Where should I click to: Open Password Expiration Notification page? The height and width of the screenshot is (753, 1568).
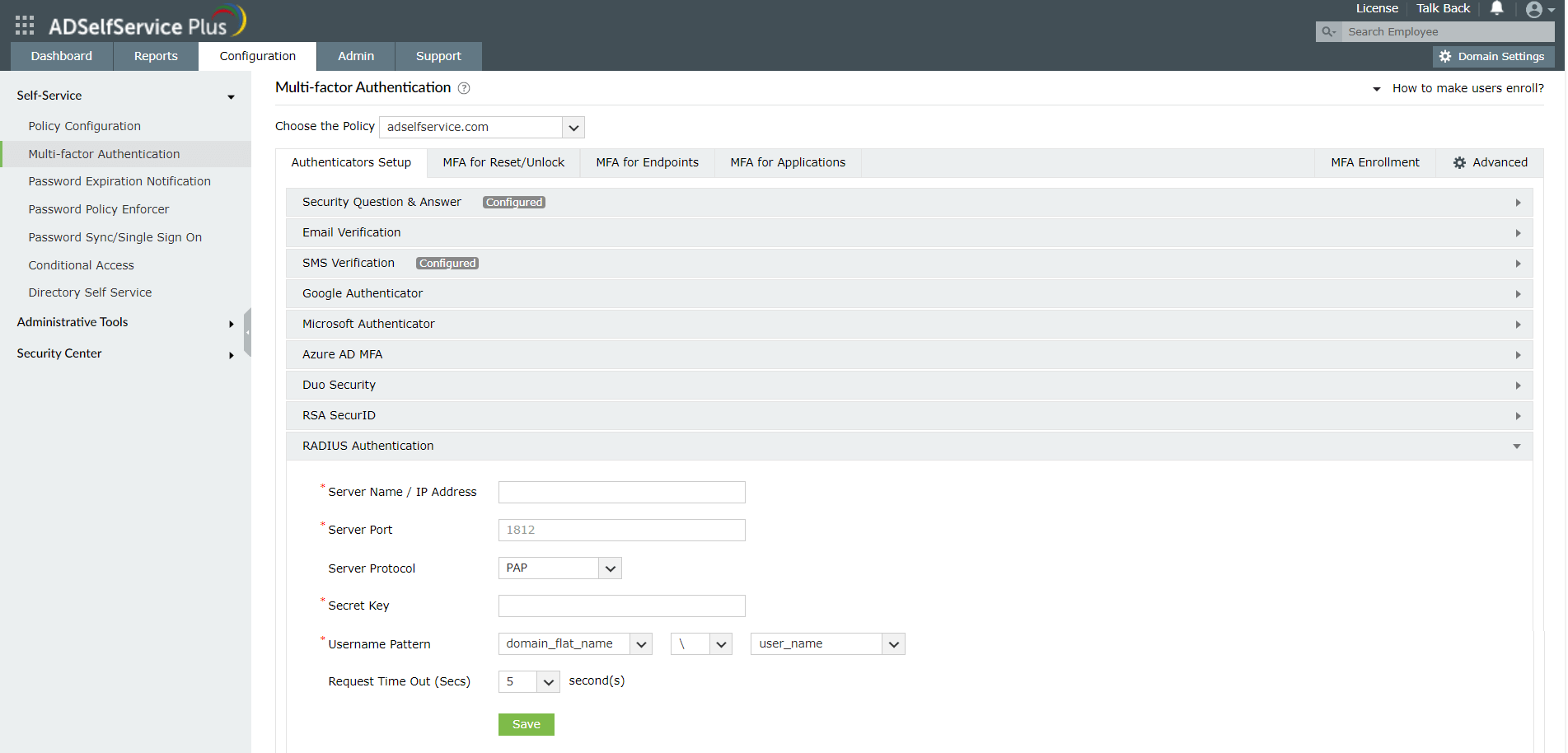tap(119, 181)
